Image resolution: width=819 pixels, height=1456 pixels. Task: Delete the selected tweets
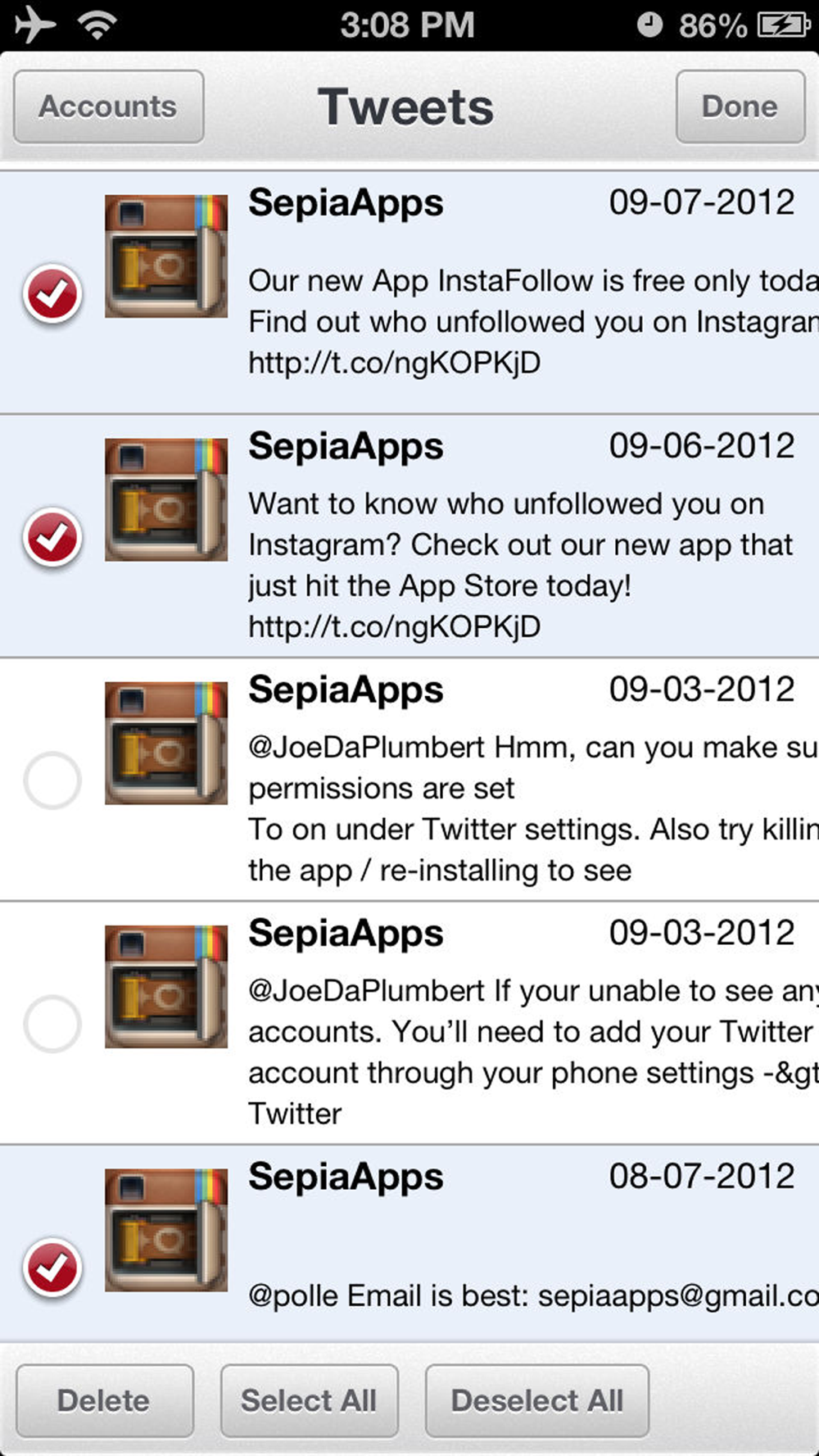point(105,1400)
